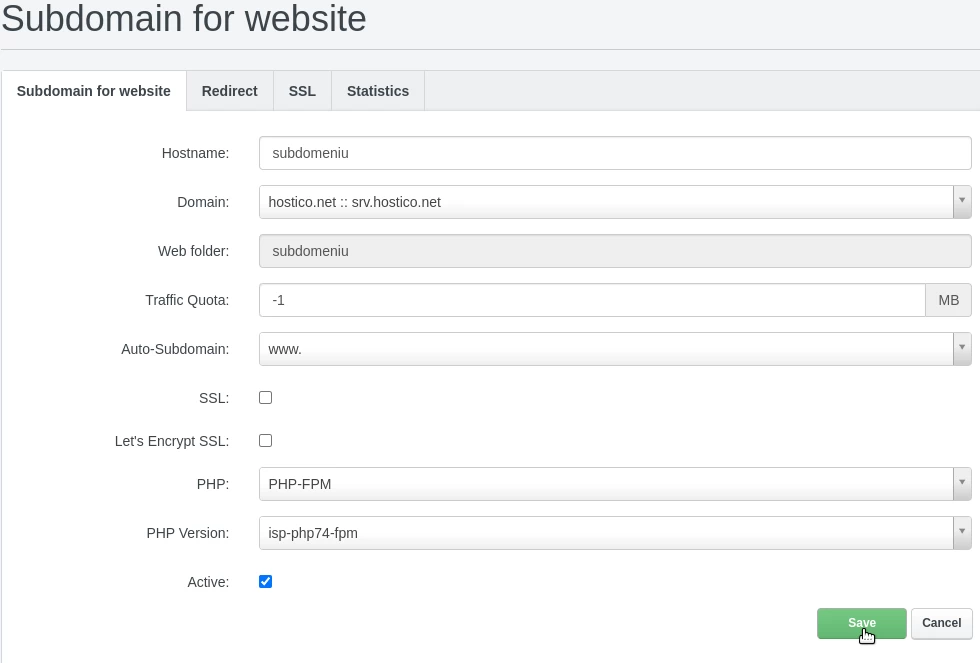The width and height of the screenshot is (980, 663).
Task: Click the Auto-Subdomain dropdown arrow
Action: coord(961,349)
